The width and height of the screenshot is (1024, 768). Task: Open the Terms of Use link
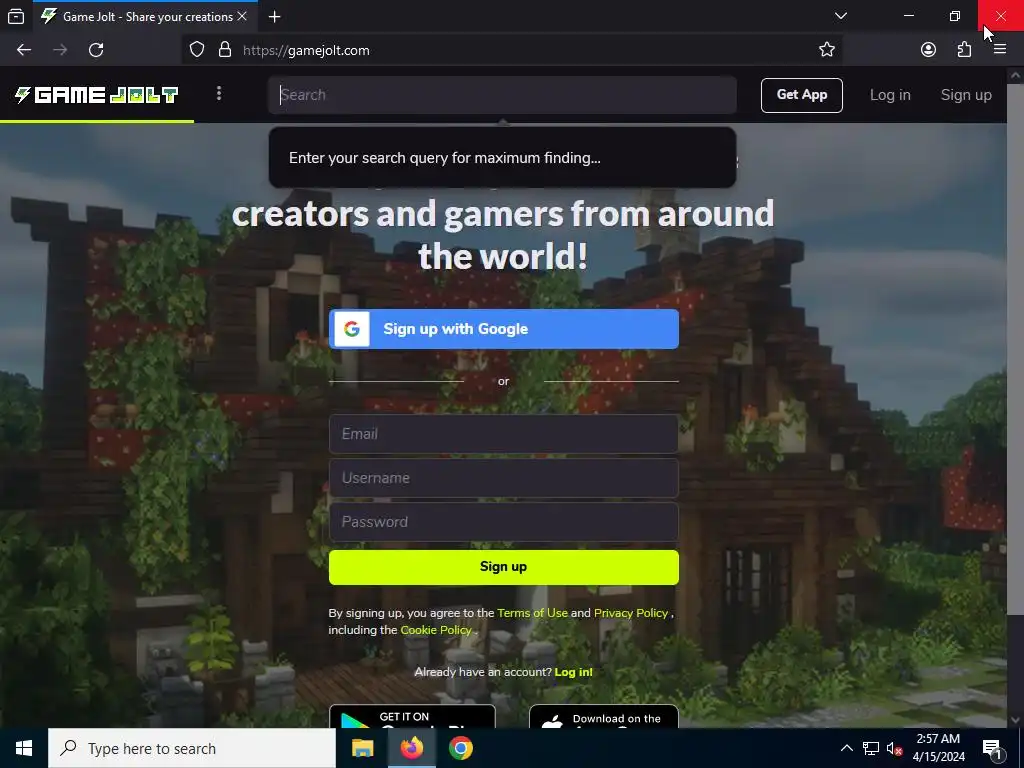coord(532,613)
